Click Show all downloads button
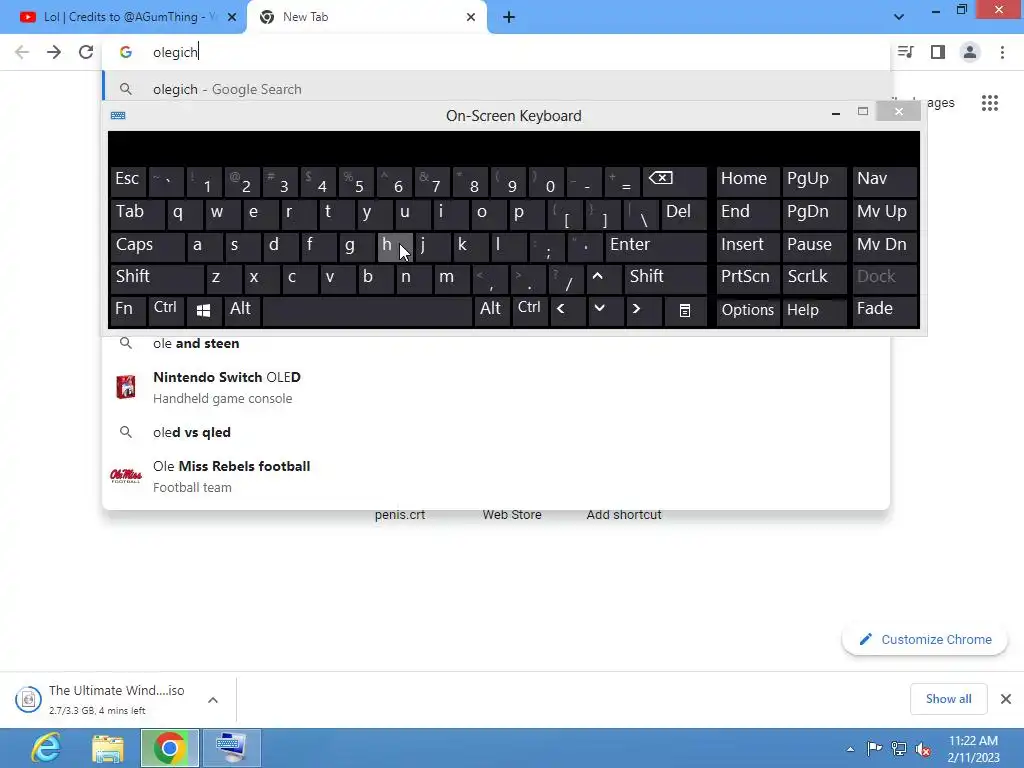 click(x=948, y=699)
